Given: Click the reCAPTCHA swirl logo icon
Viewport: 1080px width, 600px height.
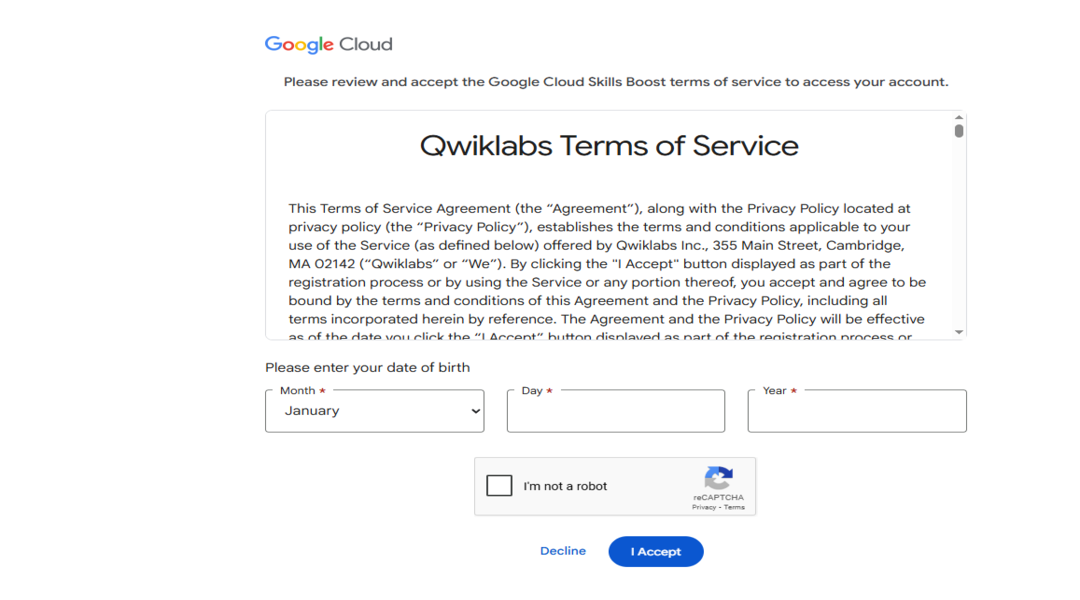Looking at the screenshot, I should point(718,478).
